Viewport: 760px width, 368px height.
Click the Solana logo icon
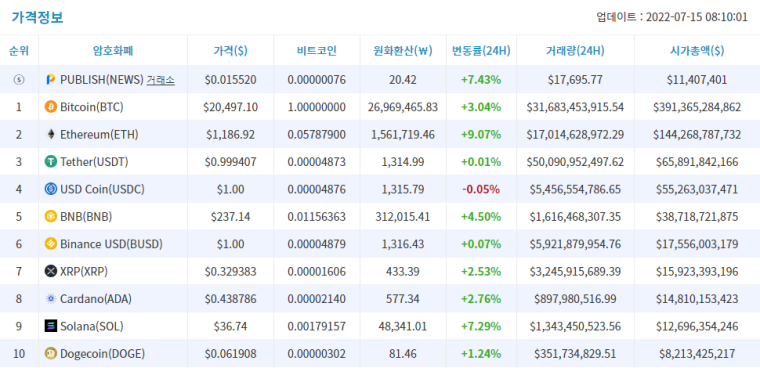[50, 326]
